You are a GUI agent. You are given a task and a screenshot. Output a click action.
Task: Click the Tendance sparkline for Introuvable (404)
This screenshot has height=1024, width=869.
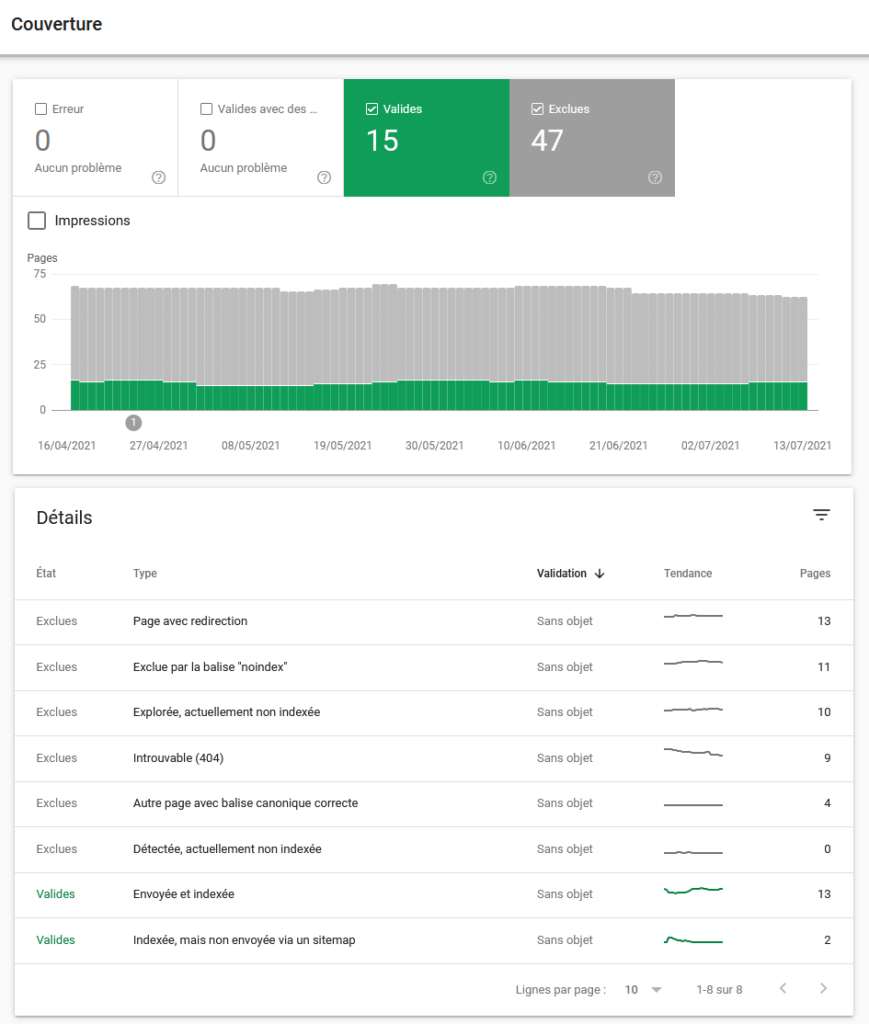(x=692, y=753)
